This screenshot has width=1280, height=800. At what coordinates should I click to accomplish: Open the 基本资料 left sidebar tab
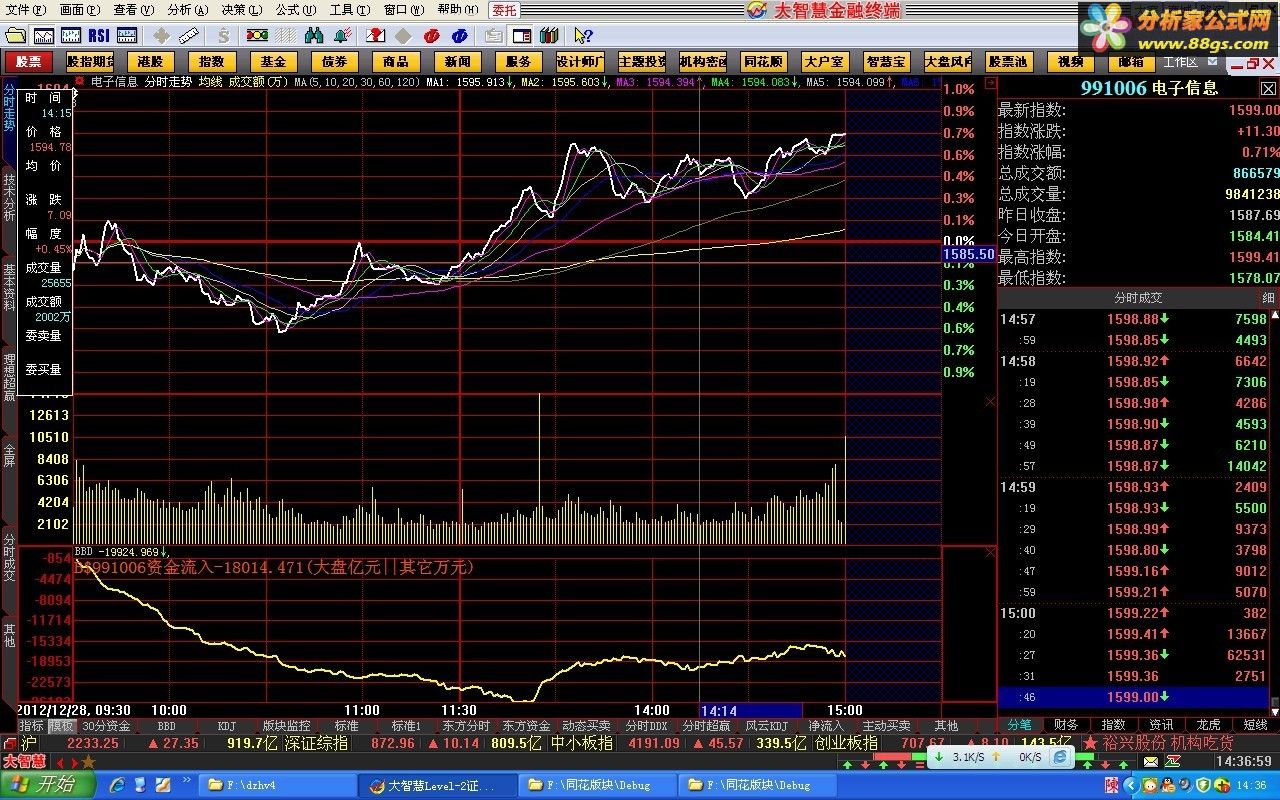point(8,286)
